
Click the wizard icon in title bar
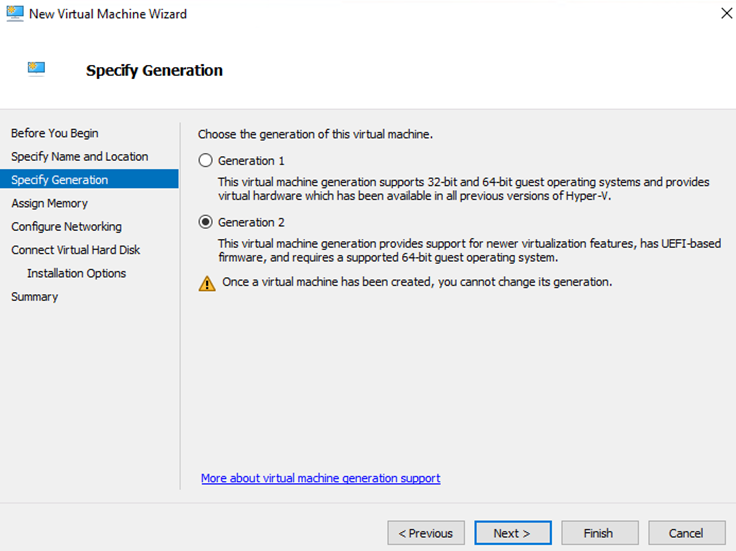[x=15, y=14]
